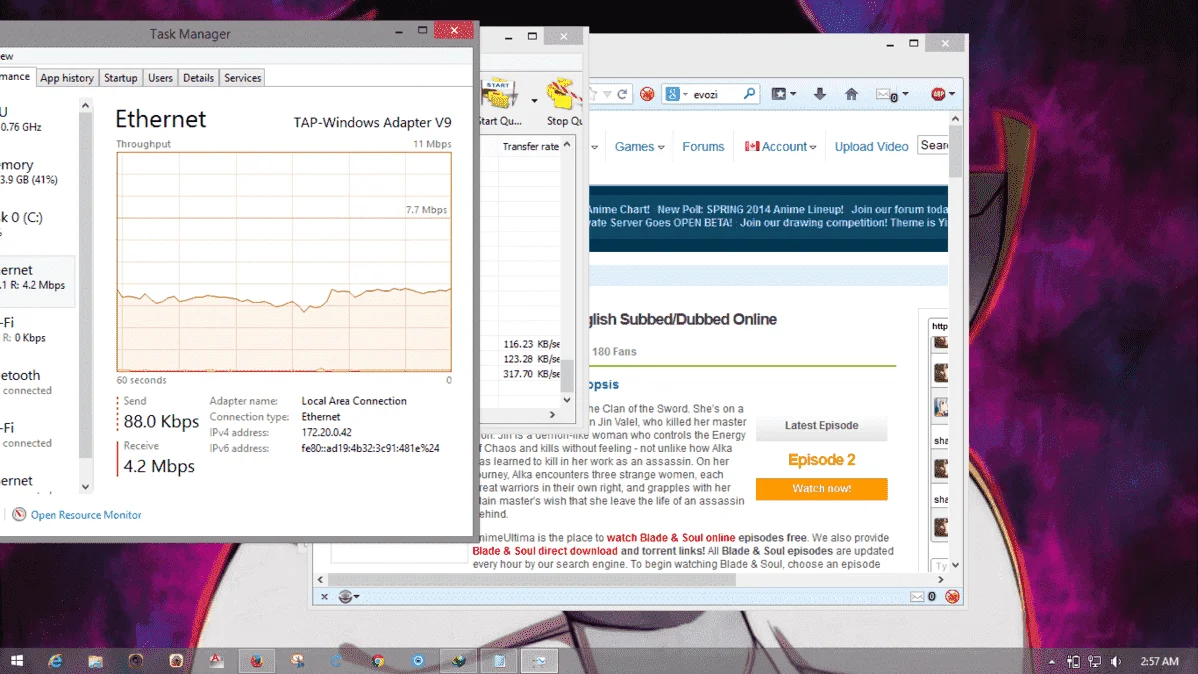Show hidden system tray icons
Viewport: 1198px width, 674px height.
coord(1052,662)
